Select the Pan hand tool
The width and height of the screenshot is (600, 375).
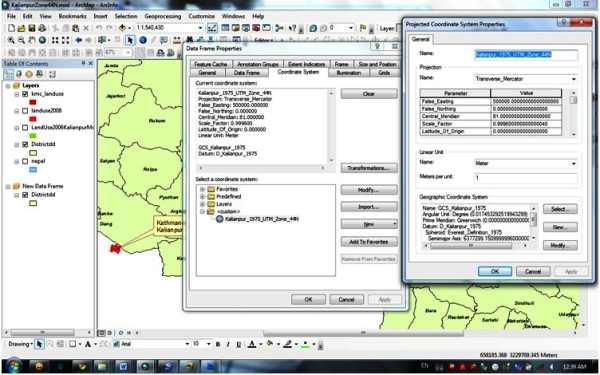point(32,40)
